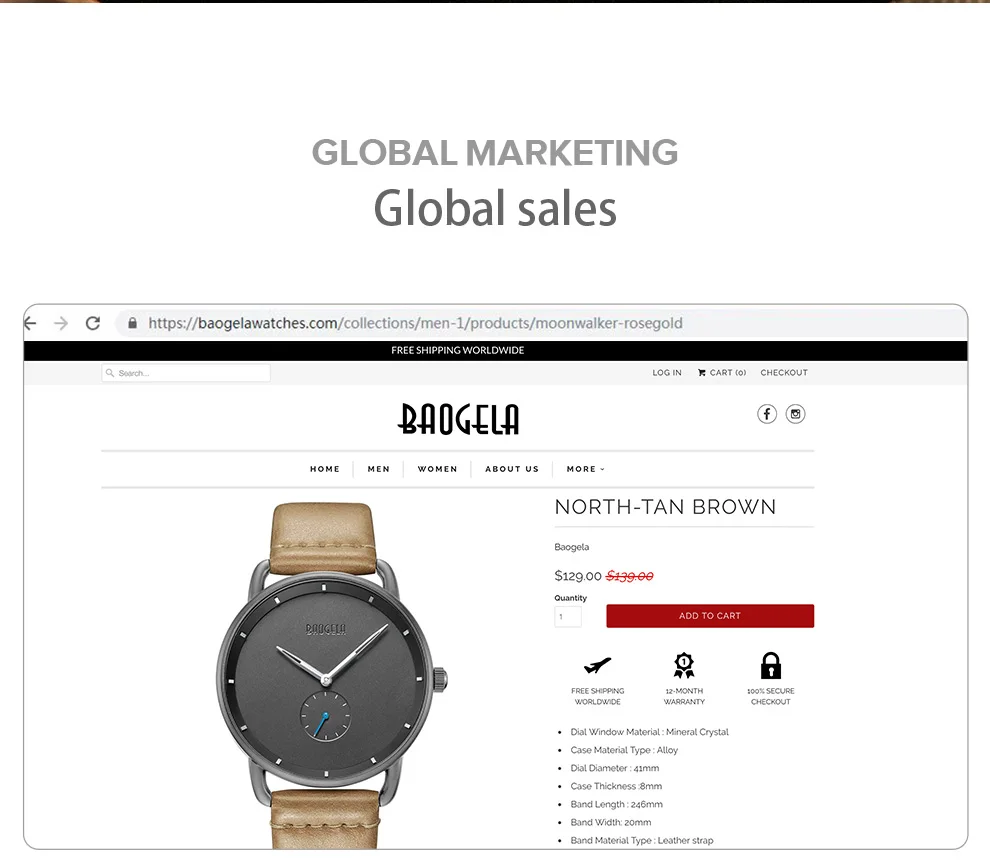This screenshot has height=861, width=990.
Task: Open the ABOUT US page
Action: (512, 469)
